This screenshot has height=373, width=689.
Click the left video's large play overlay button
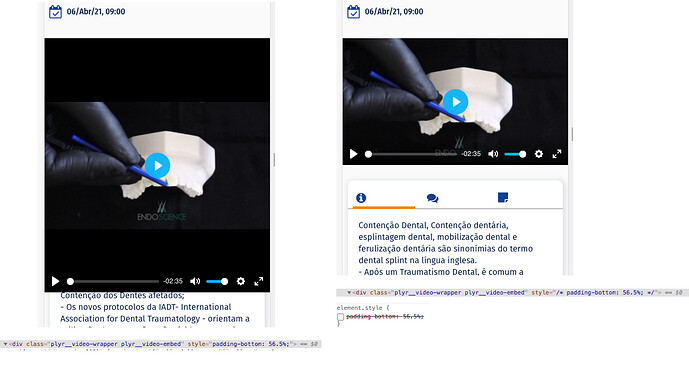pos(157,166)
